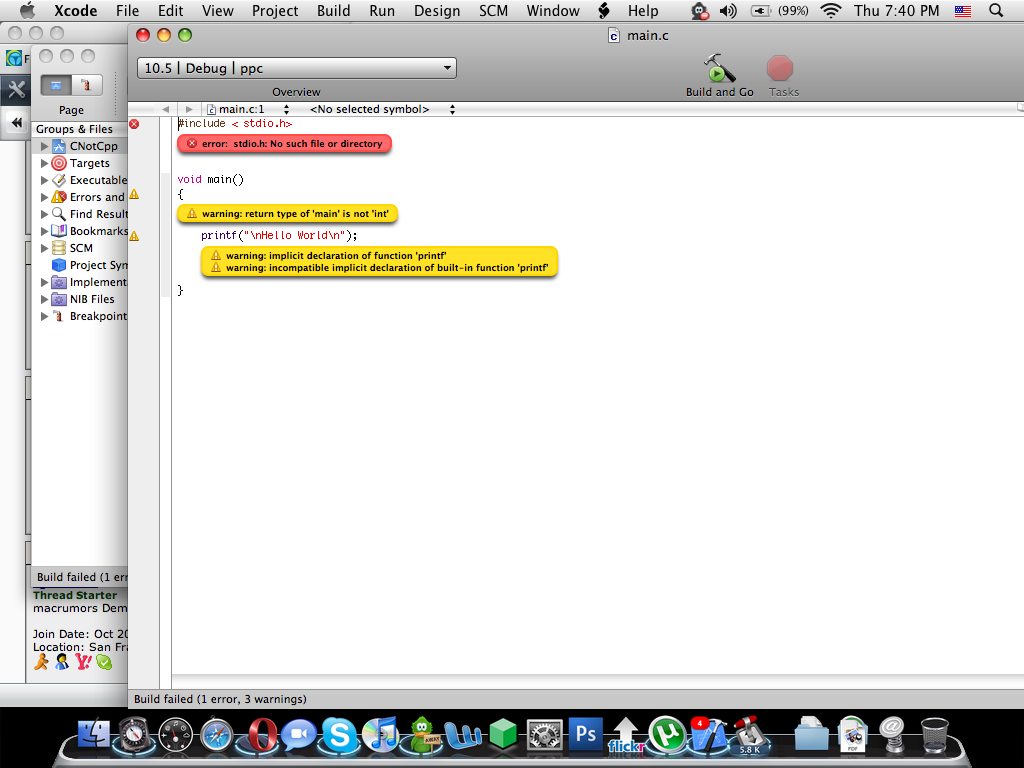
Task: Click the blue Project Symbols cube icon
Action: 59,265
